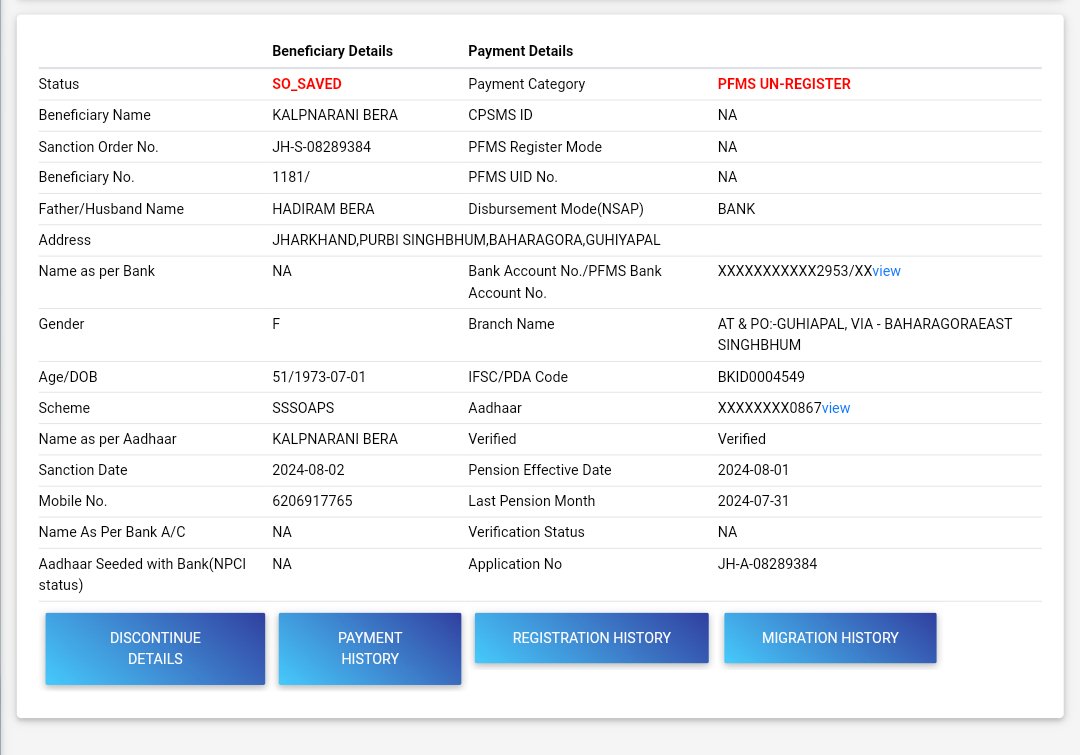
Task: Click KALPNARANI BERA in Name as per Aadhaar row
Action: click(335, 439)
